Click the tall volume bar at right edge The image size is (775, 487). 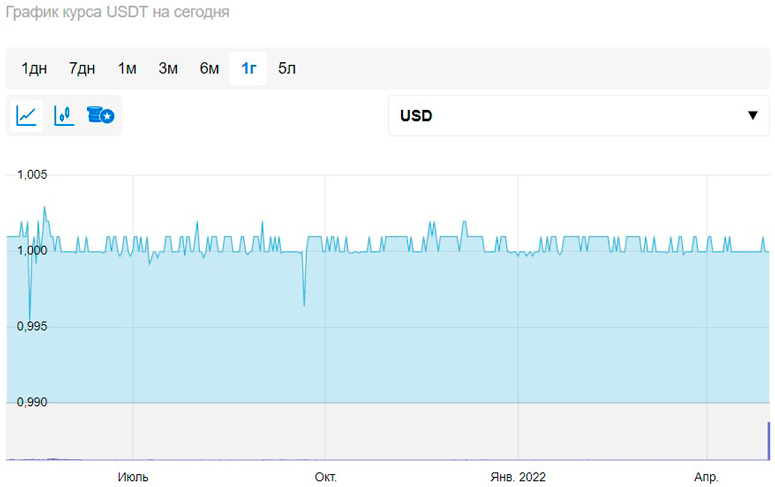click(x=768, y=441)
